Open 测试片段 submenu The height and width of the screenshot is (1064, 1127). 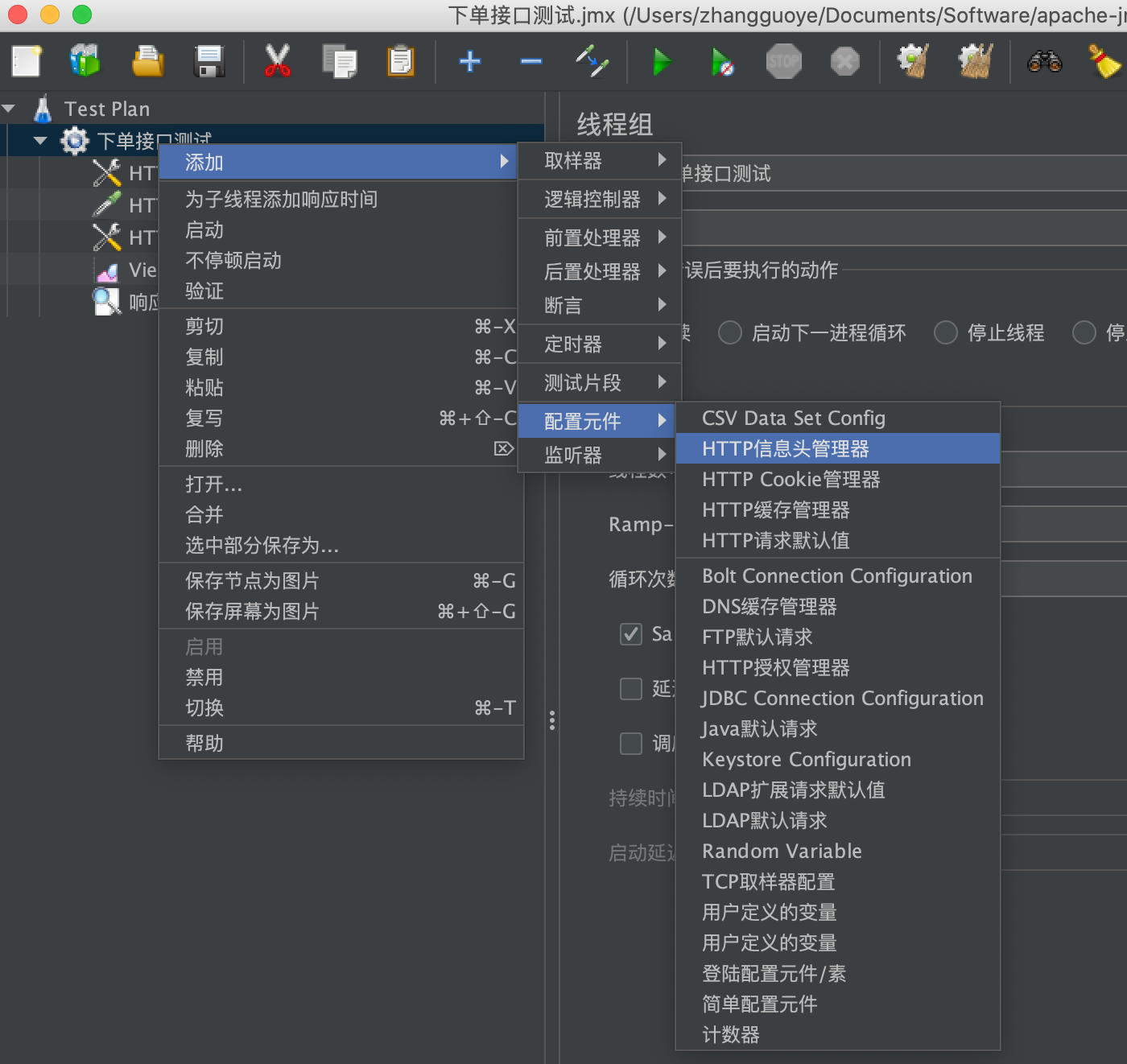600,382
